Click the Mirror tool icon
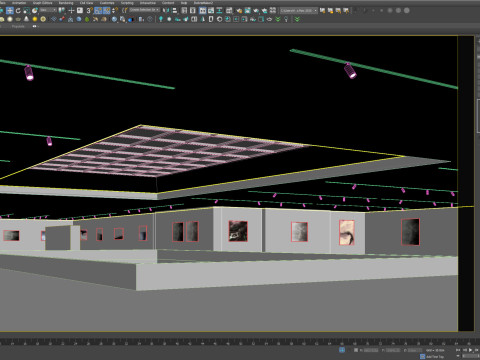 [166, 10]
